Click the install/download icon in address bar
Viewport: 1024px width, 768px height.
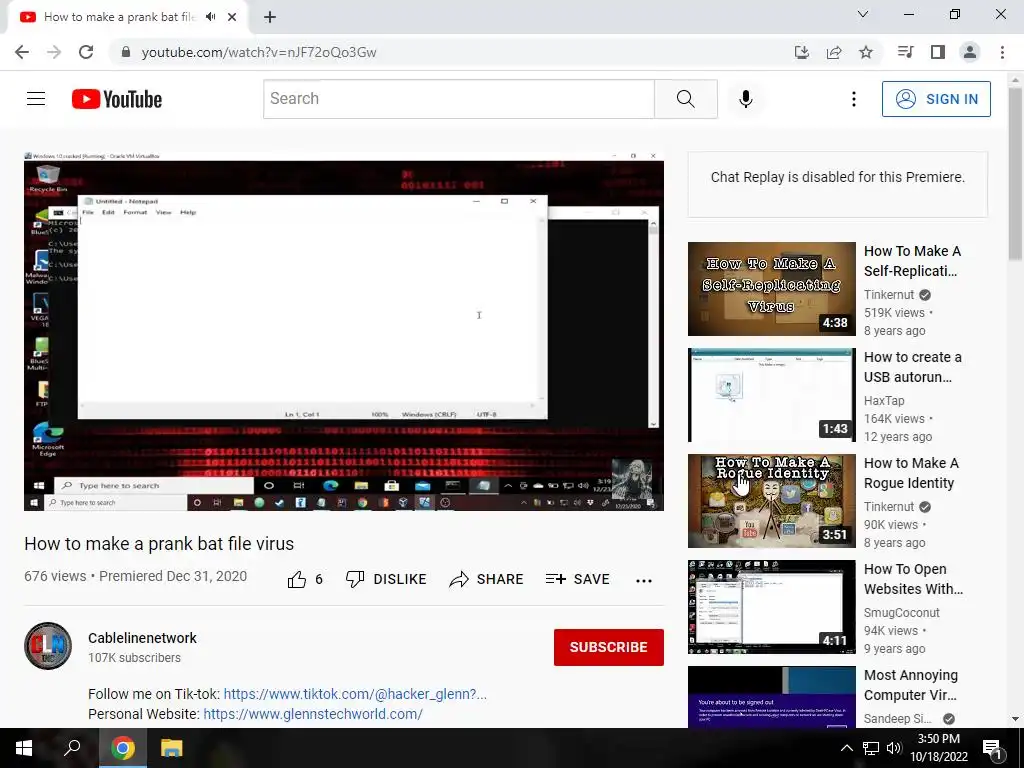click(801, 52)
